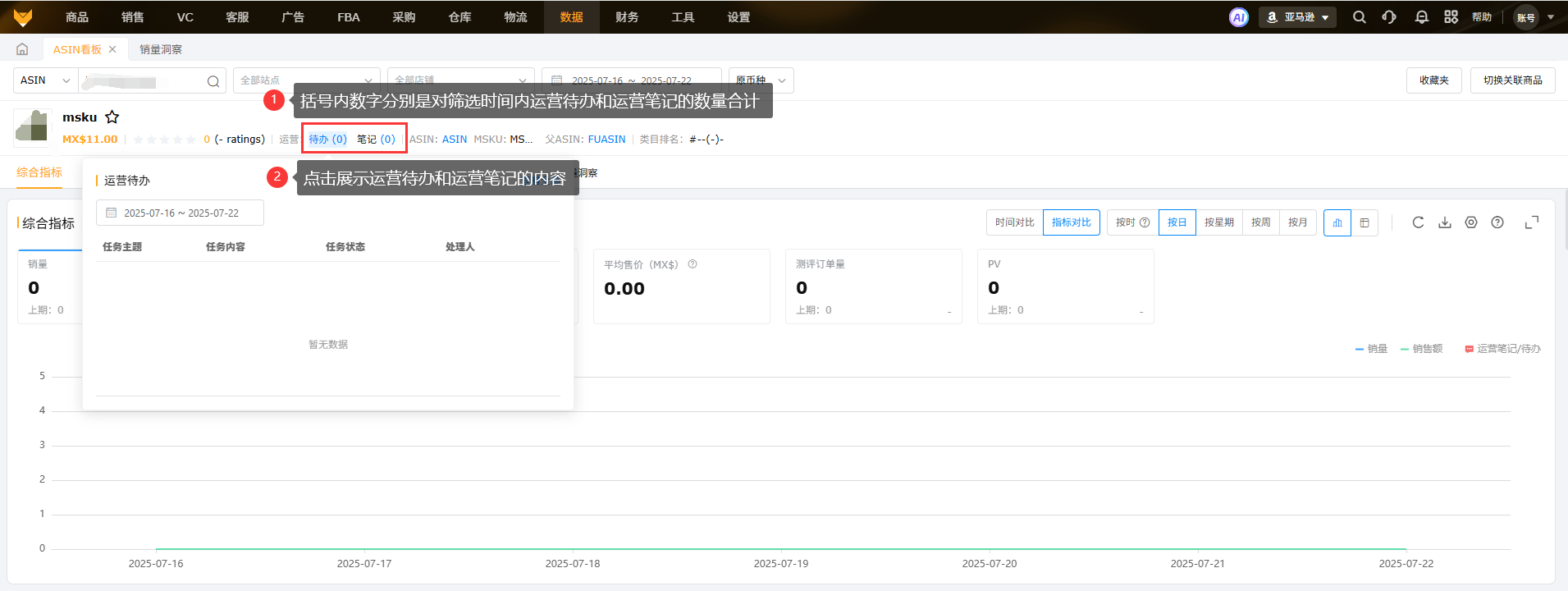Open the ASIN search type dropdown
This screenshot has width=1568, height=591.
[x=46, y=80]
